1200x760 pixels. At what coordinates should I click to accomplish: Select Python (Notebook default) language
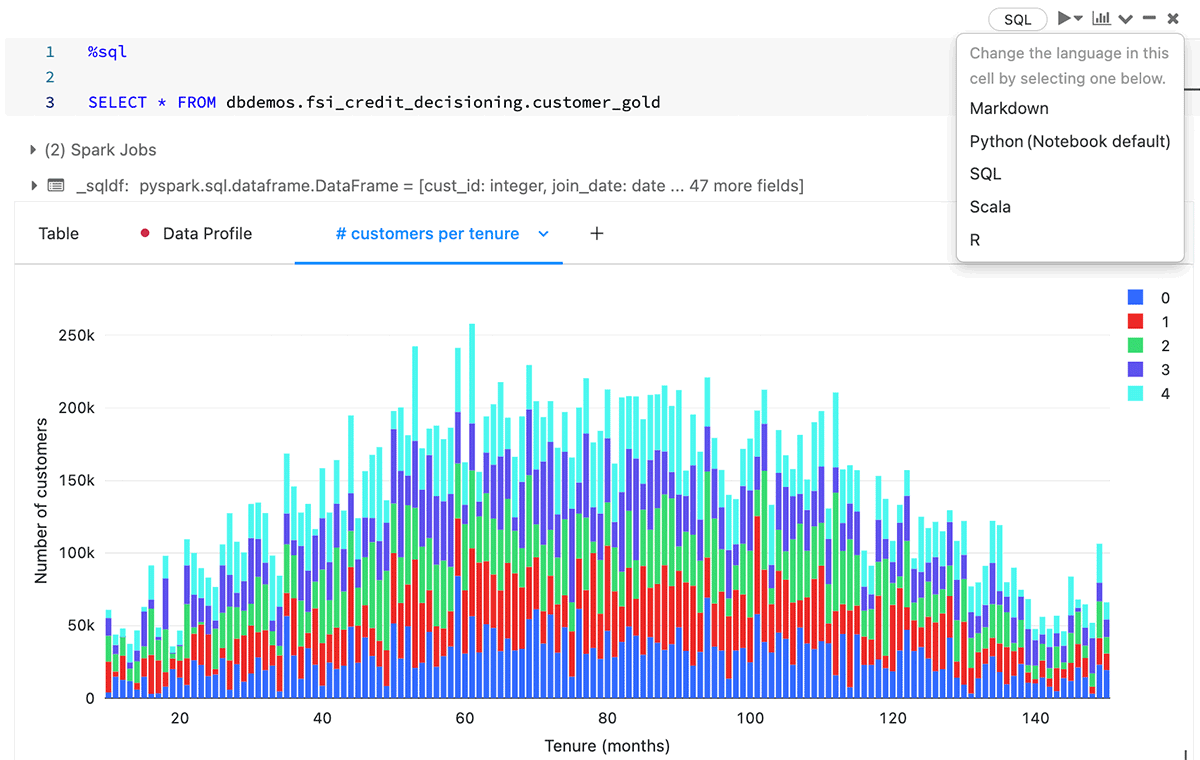point(1069,141)
